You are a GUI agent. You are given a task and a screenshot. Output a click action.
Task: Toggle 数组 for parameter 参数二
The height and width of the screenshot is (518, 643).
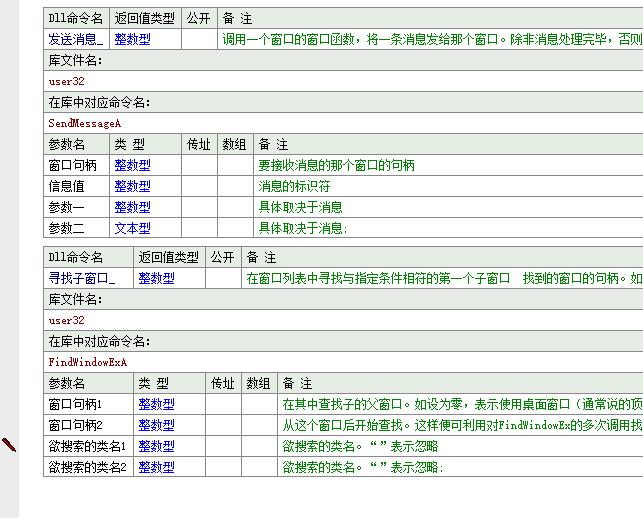235,228
